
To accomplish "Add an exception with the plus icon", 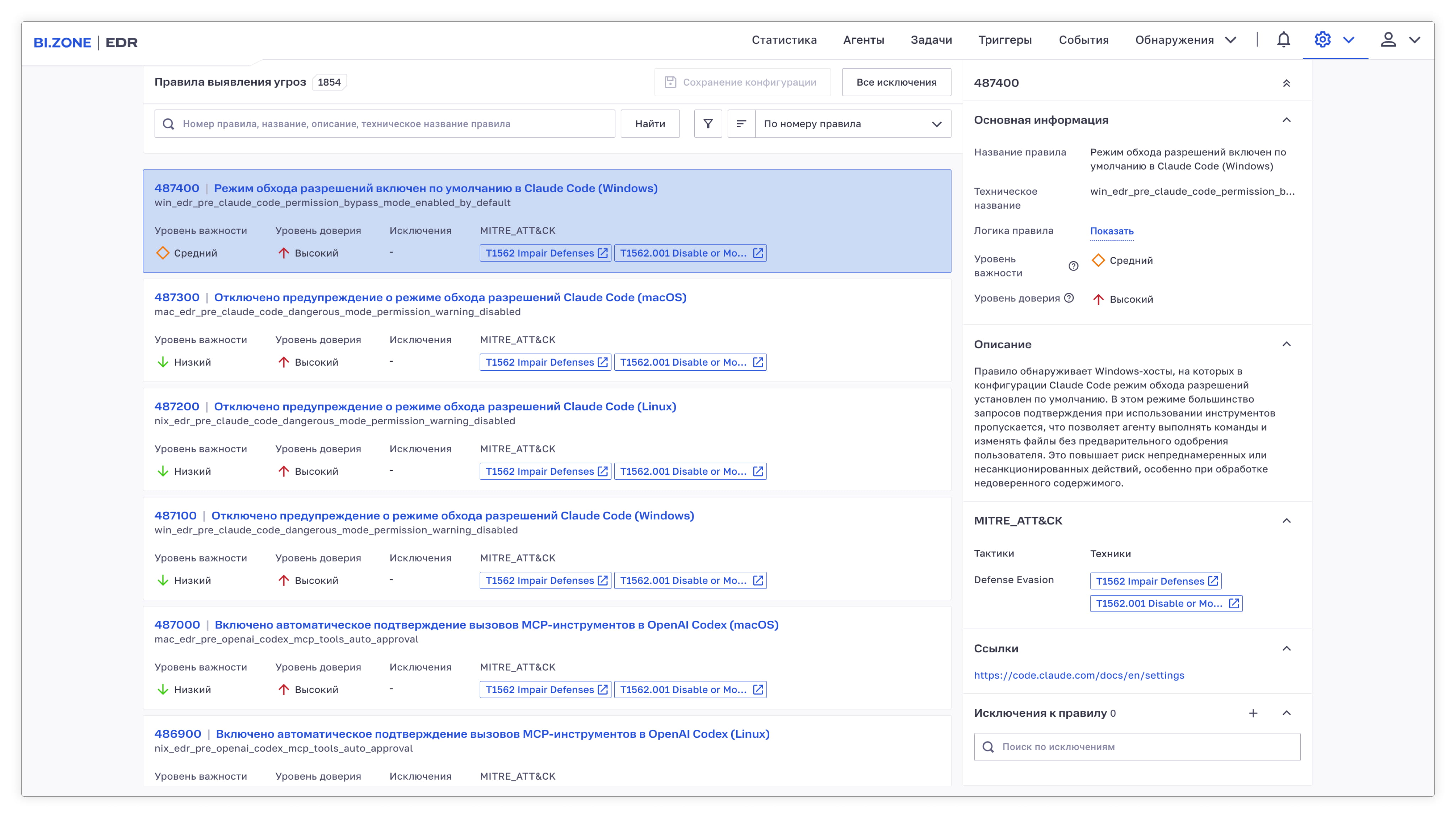I will click(x=1253, y=713).
